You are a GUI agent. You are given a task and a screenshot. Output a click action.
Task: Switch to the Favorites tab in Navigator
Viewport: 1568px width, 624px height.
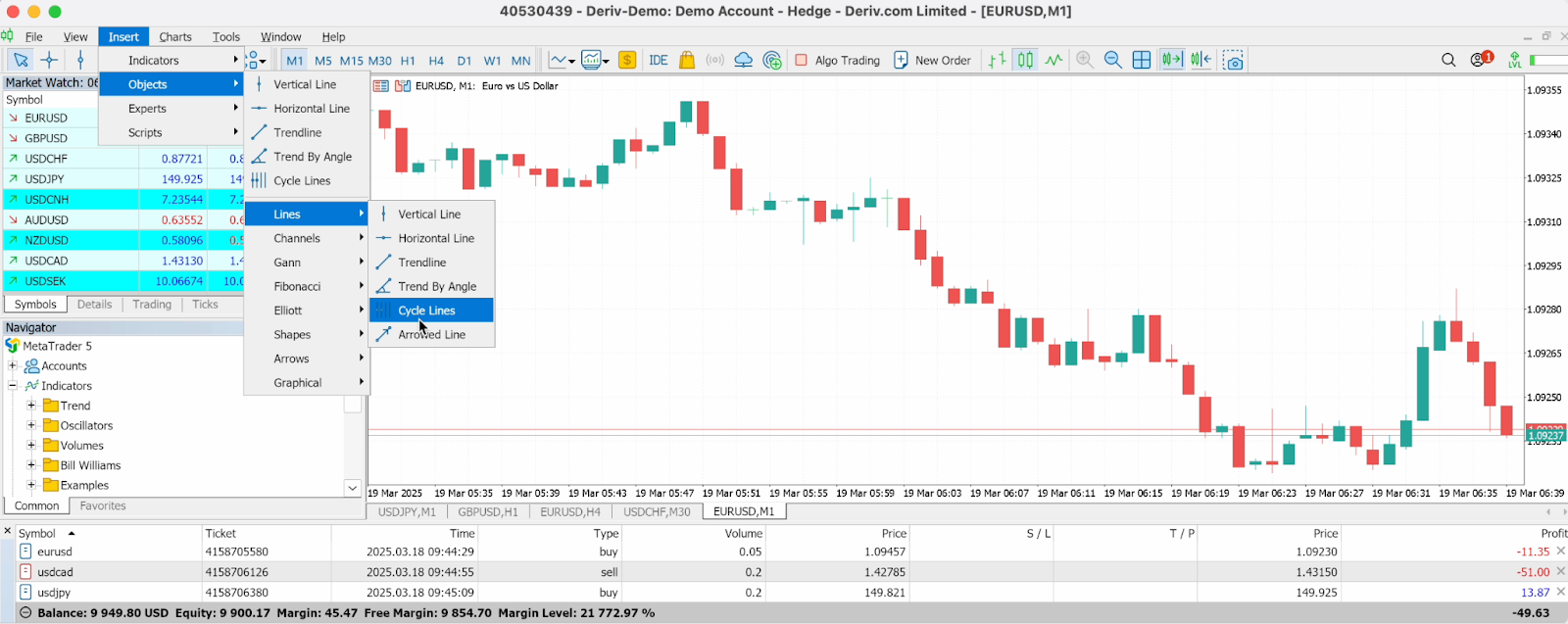[x=103, y=505]
